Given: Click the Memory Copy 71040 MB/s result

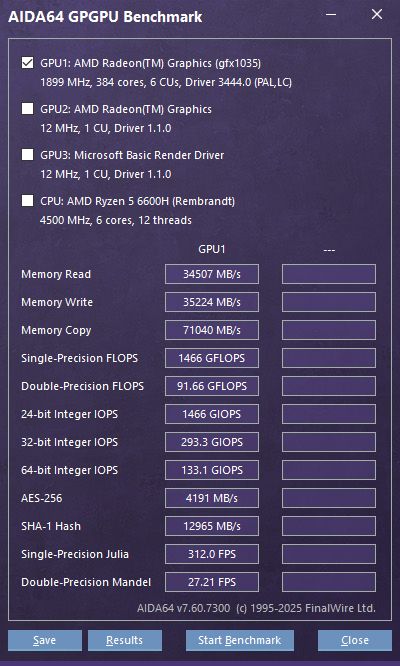Looking at the screenshot, I should (x=212, y=330).
